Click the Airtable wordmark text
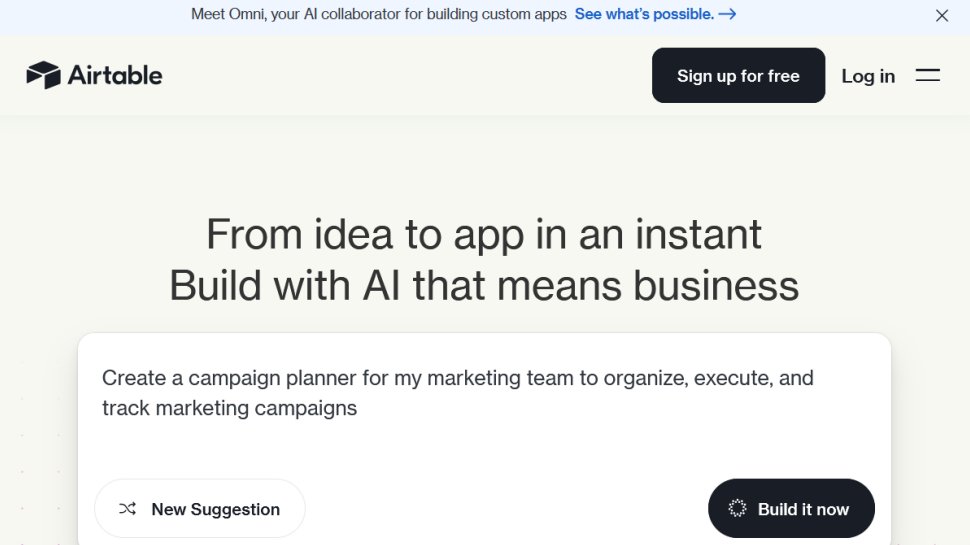This screenshot has width=970, height=545. [115, 75]
